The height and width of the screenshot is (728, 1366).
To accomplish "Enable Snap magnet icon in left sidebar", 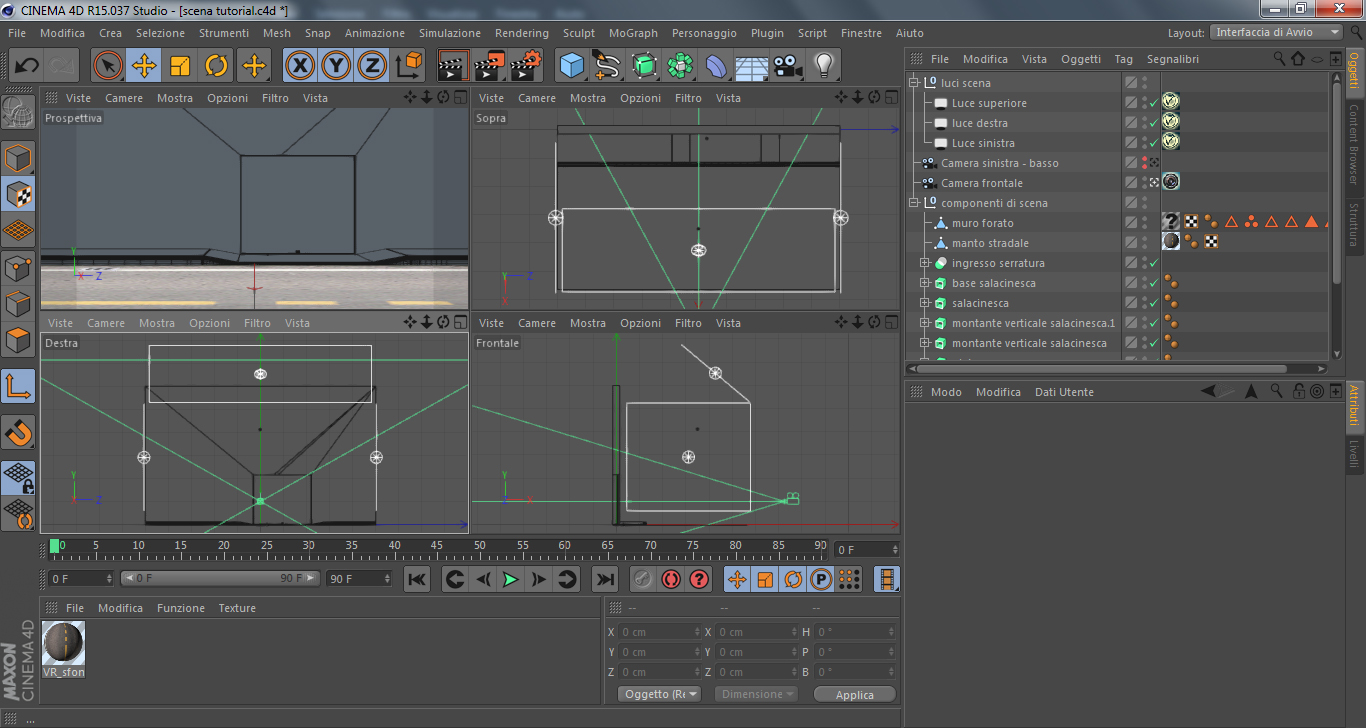I will click(x=19, y=433).
